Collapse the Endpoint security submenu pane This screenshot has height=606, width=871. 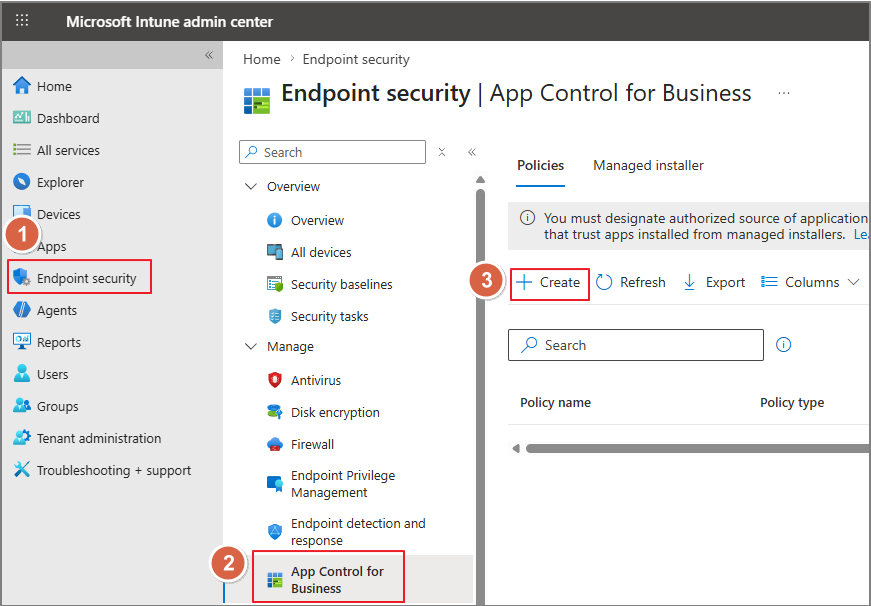pos(472,152)
